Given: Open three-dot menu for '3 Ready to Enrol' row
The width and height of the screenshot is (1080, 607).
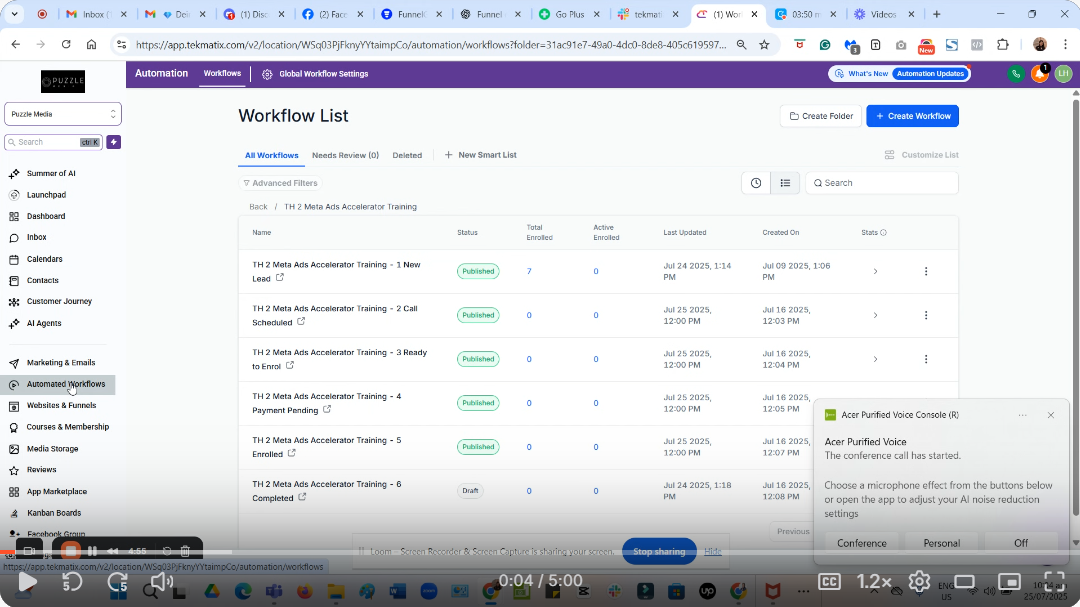Looking at the screenshot, I should pos(926,360).
